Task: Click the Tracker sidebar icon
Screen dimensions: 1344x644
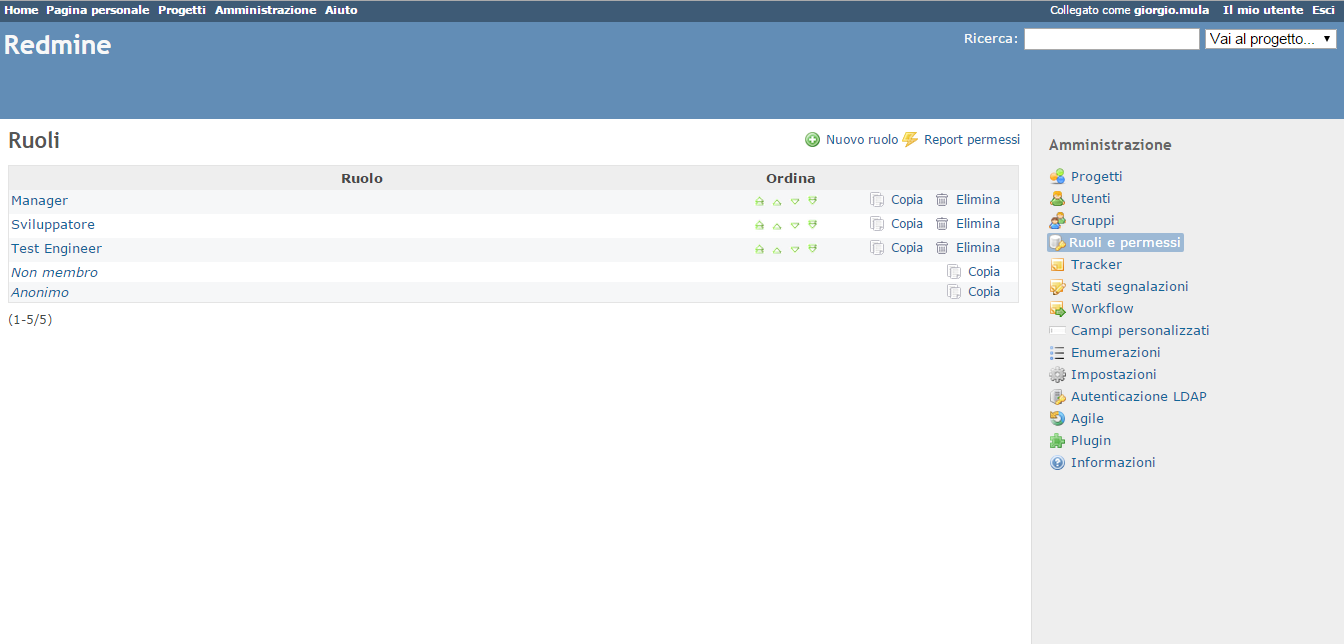Action: point(1057,265)
